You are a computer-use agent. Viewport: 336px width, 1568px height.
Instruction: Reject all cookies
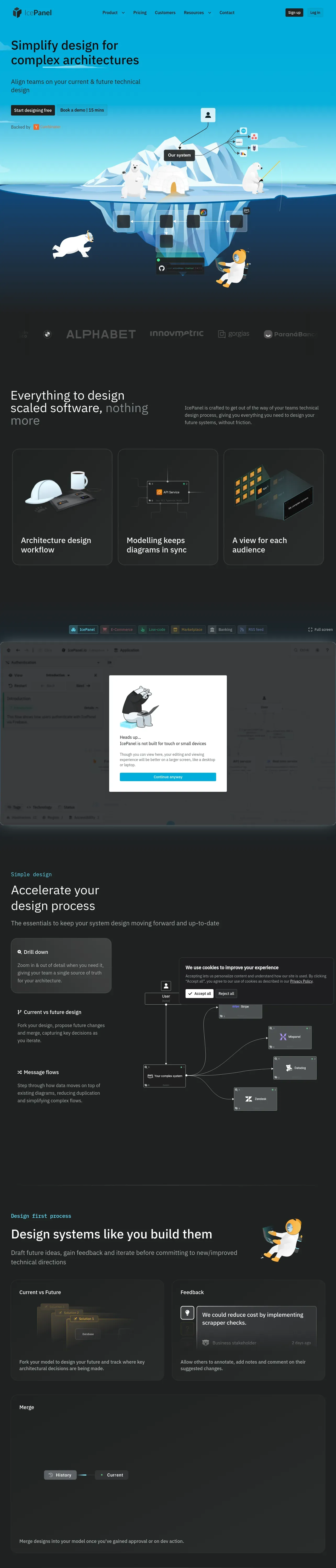[226, 993]
